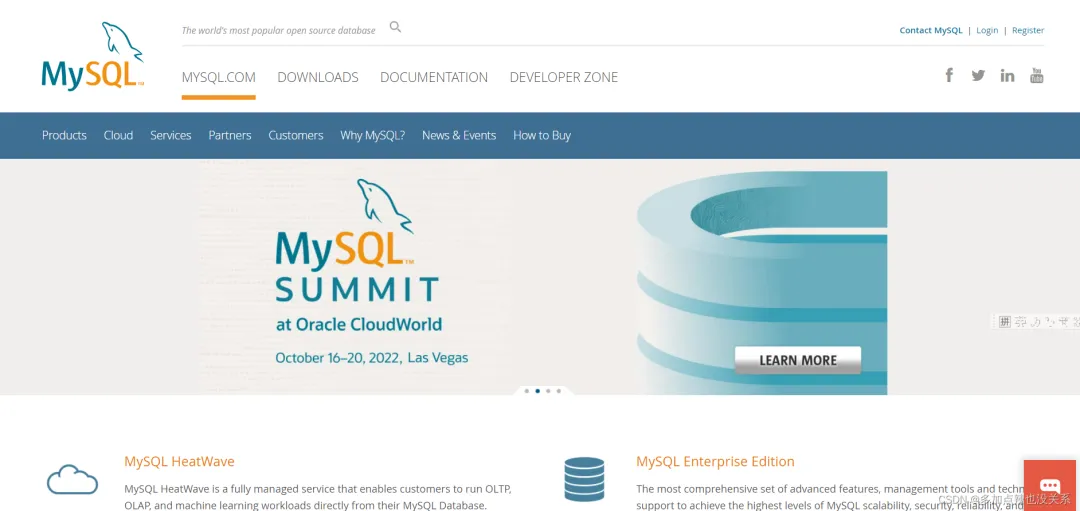Open the Products menu
1080x511 pixels.
64,135
